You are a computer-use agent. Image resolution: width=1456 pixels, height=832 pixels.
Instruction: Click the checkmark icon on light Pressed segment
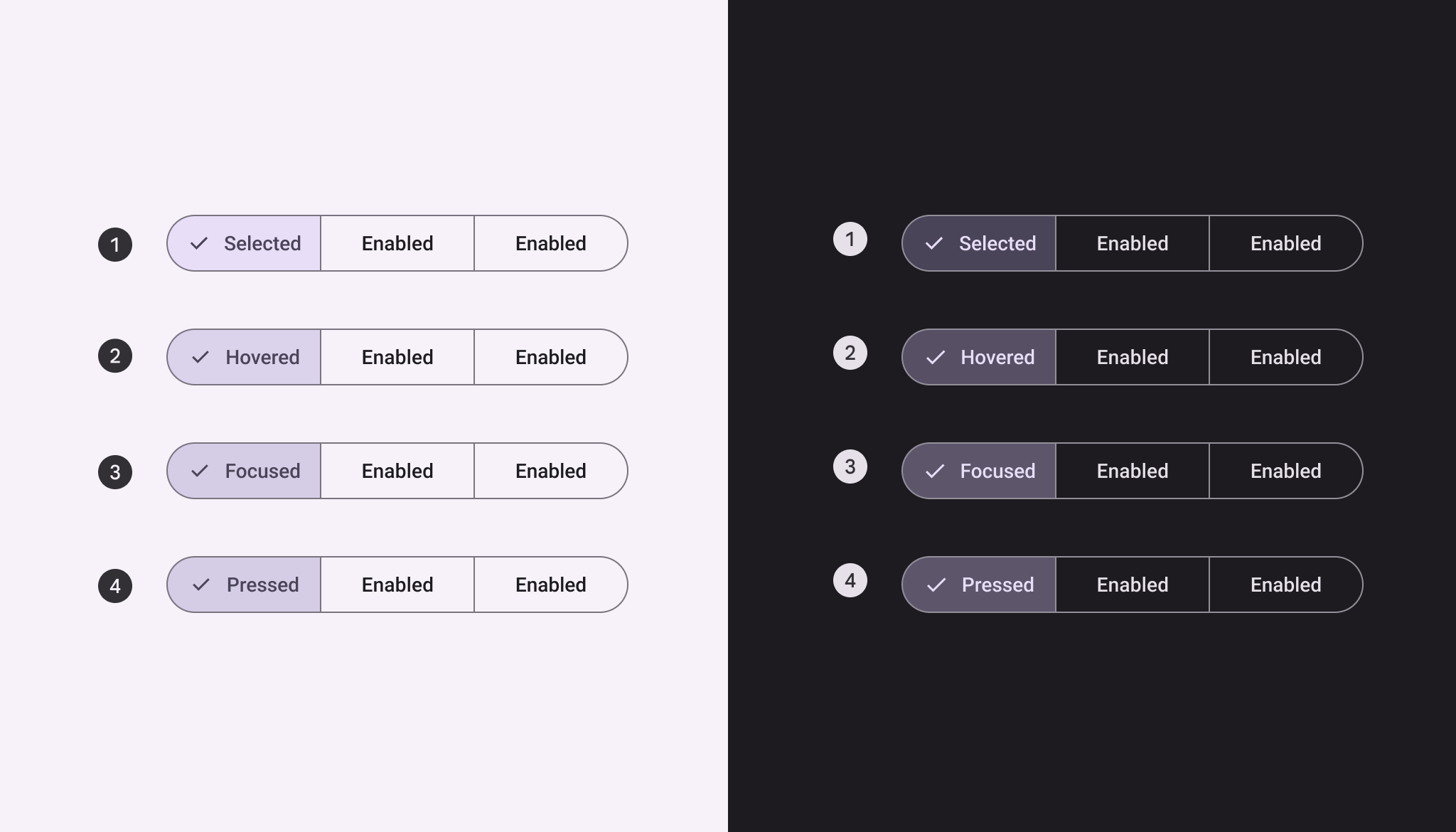coord(201,585)
